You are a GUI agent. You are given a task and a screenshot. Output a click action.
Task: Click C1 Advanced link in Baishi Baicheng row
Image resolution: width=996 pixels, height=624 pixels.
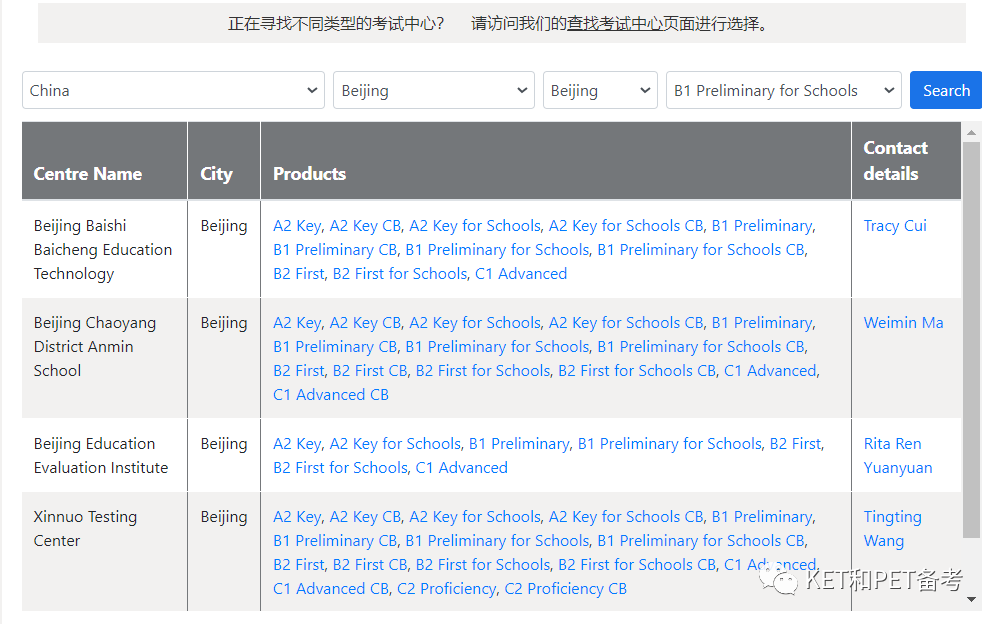521,274
